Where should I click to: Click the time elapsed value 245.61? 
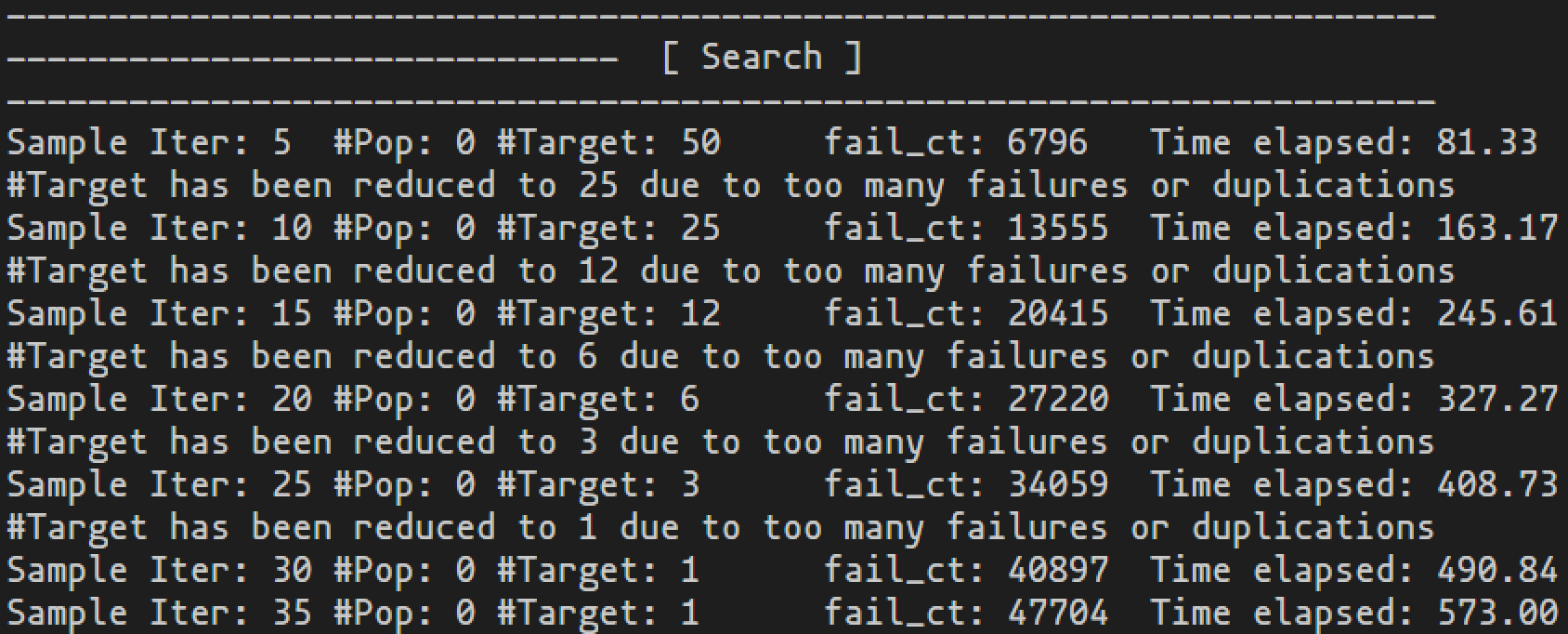(1496, 313)
